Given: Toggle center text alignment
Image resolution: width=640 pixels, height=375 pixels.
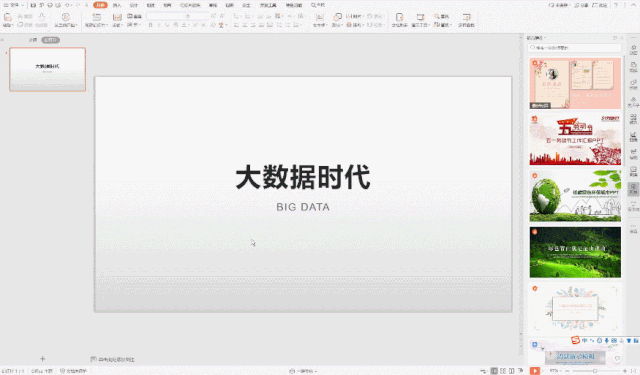Looking at the screenshot, I should coord(244,25).
